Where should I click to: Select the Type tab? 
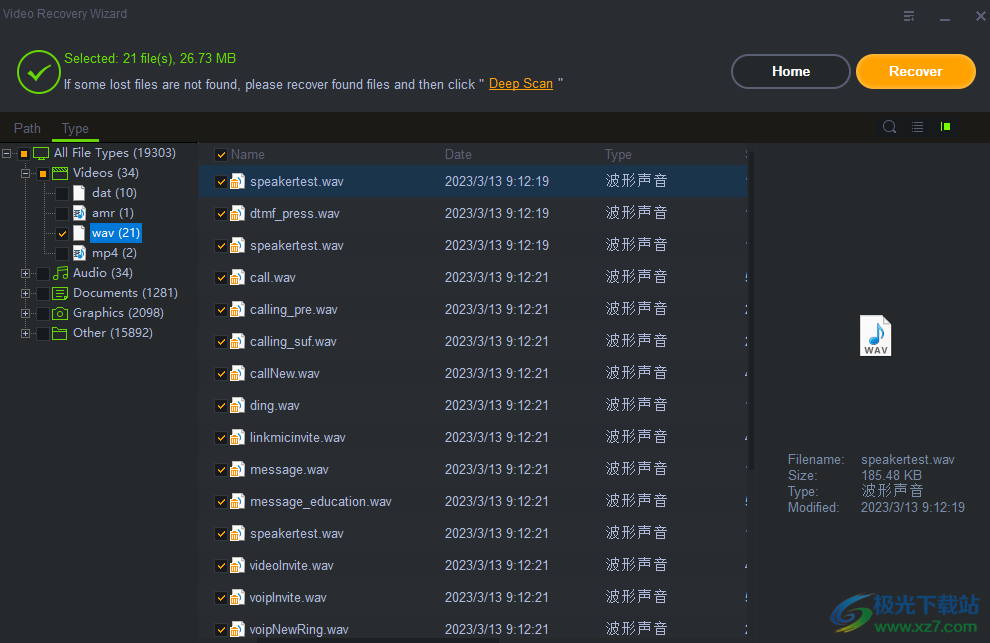click(x=75, y=128)
